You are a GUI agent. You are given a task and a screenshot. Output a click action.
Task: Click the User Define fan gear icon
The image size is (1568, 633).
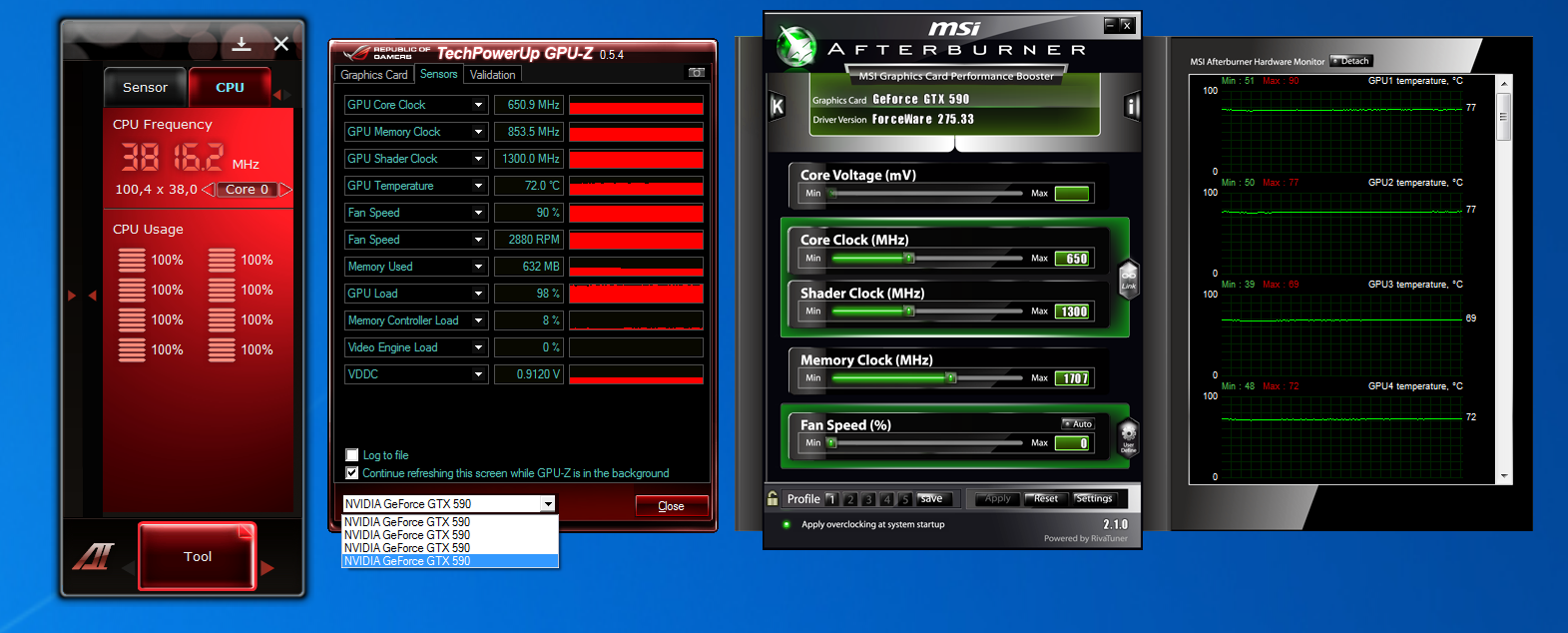(x=1128, y=437)
